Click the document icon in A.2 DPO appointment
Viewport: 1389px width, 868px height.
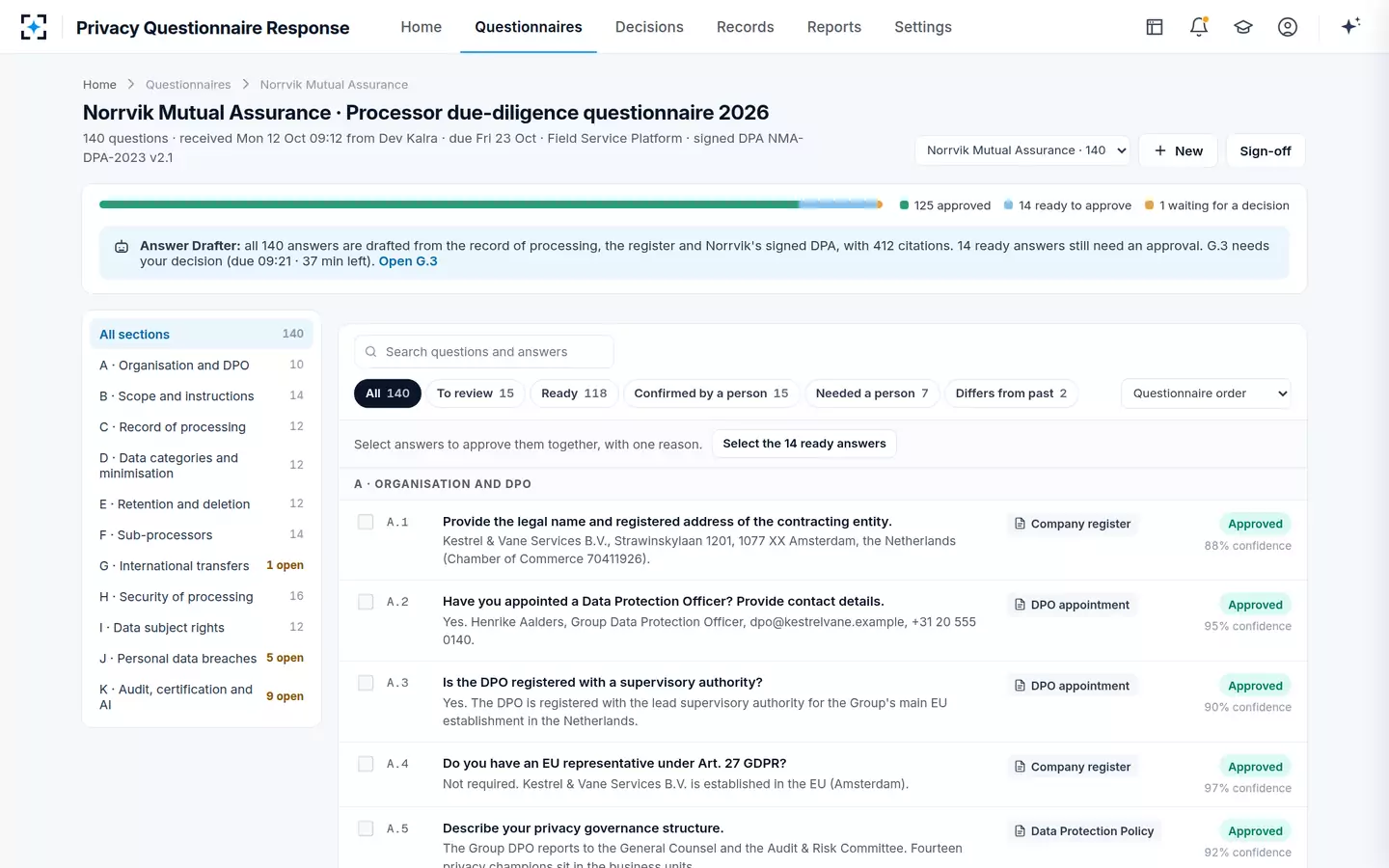1020,605
